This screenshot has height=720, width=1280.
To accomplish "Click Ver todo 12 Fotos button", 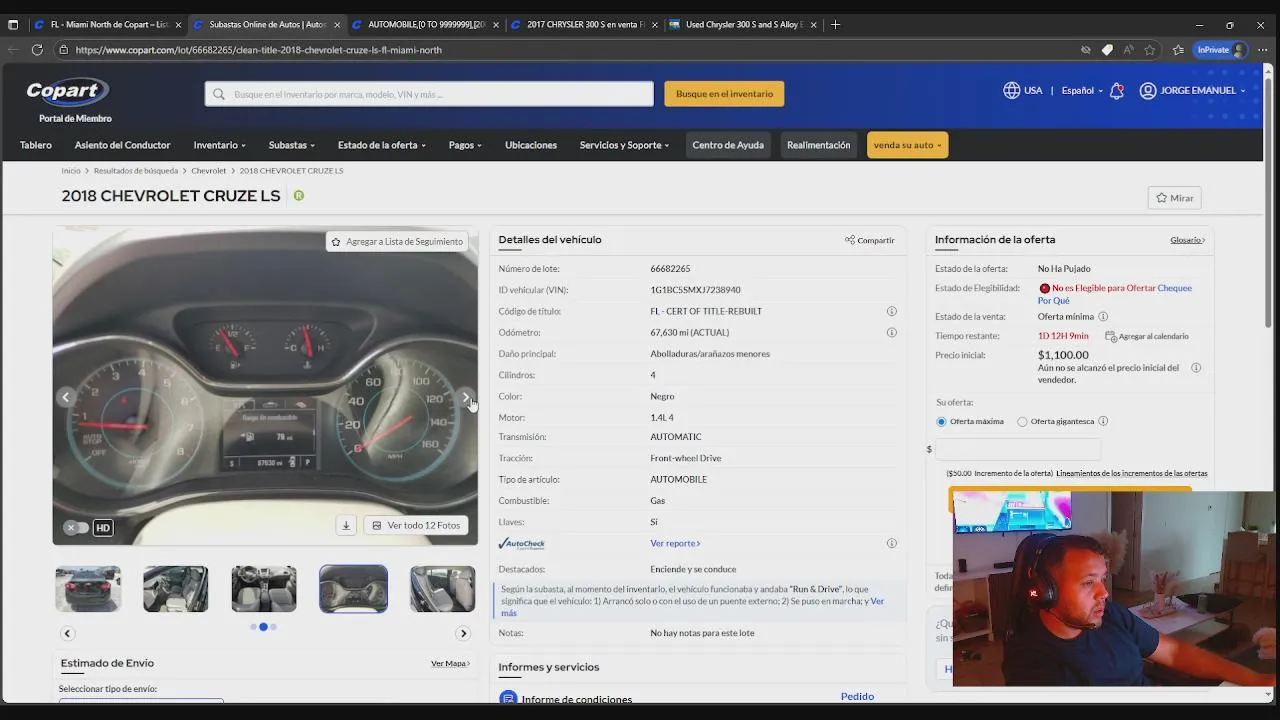I will 416,525.
